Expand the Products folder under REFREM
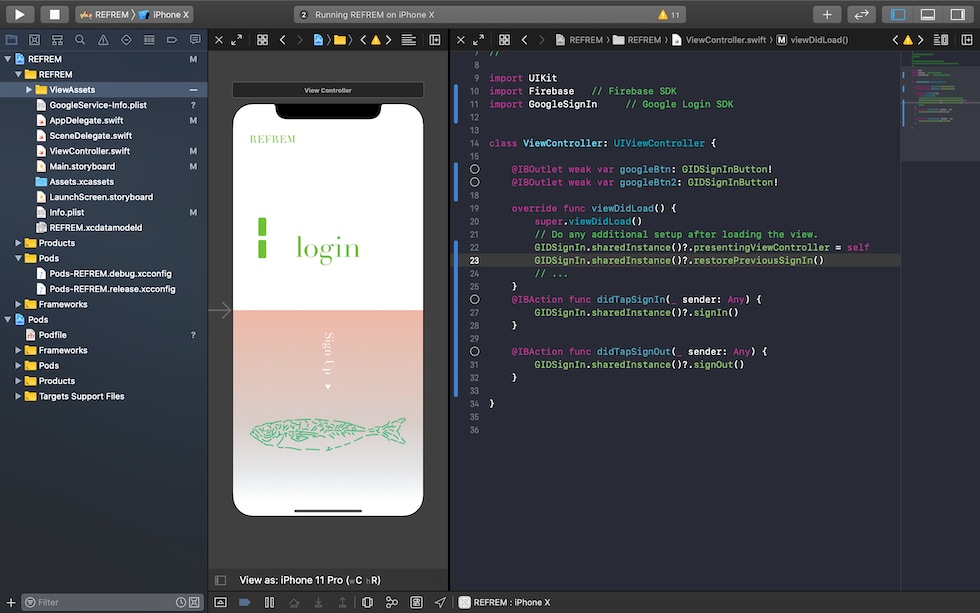The height and width of the screenshot is (613, 980). coord(18,242)
